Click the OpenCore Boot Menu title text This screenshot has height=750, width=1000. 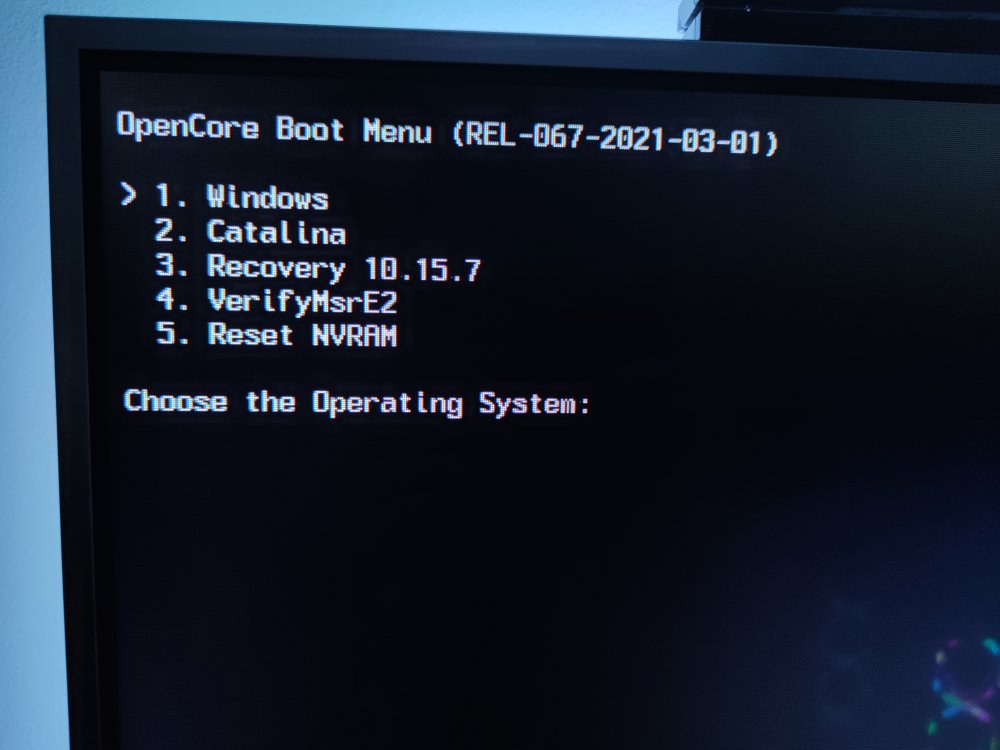tap(274, 128)
